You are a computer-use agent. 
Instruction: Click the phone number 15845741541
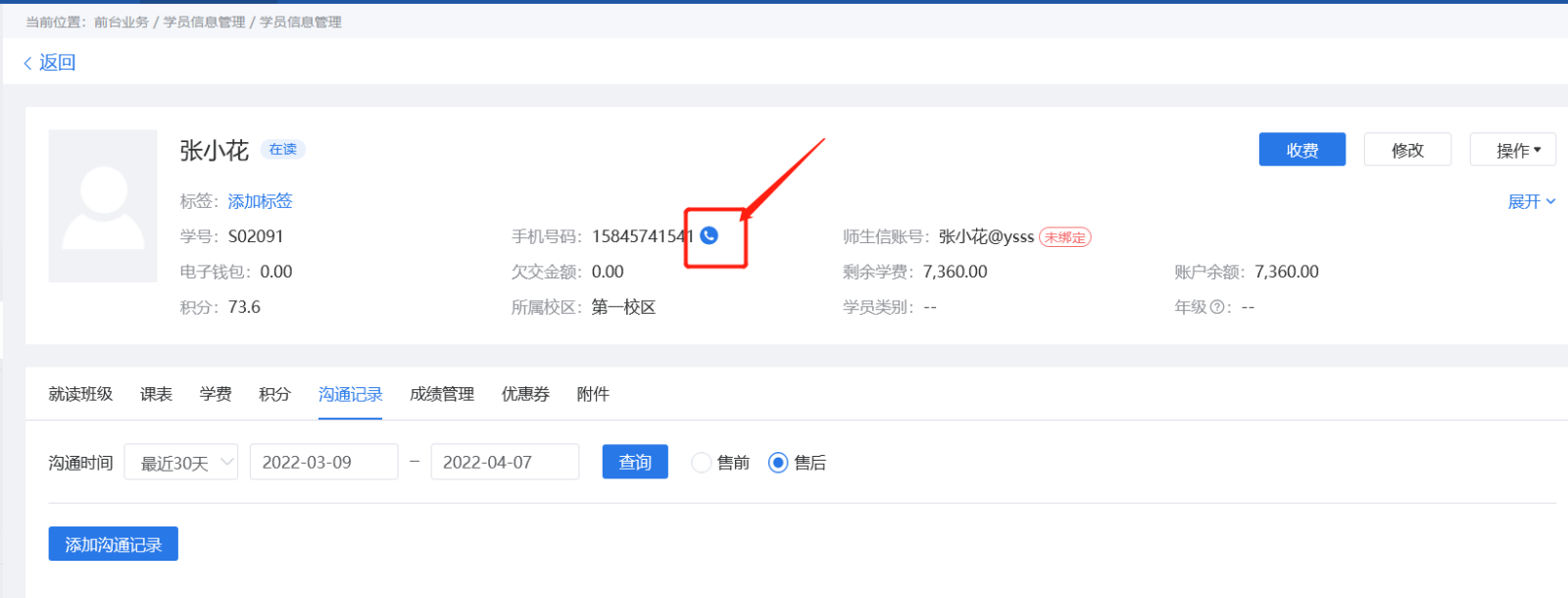(643, 236)
